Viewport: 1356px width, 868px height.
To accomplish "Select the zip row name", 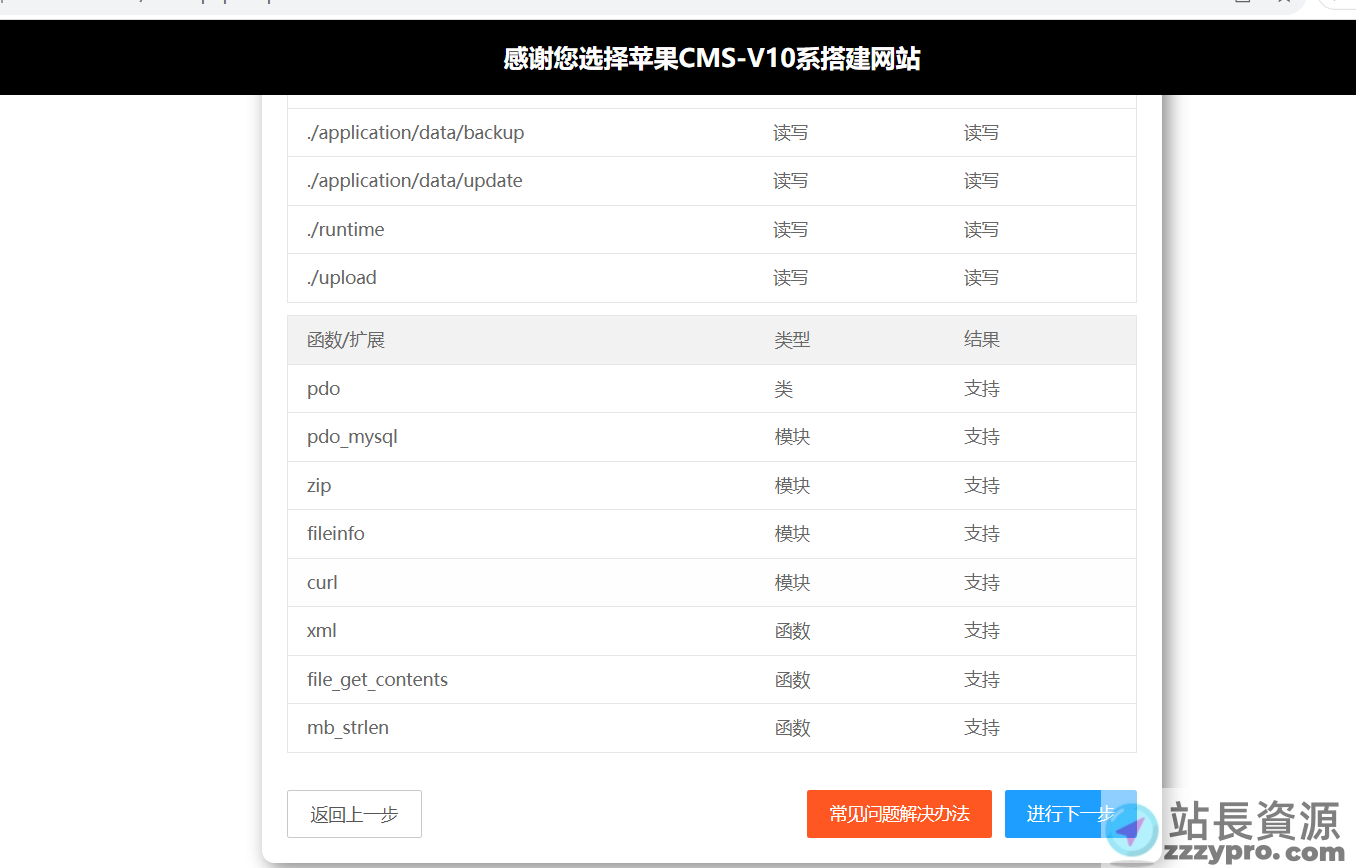I will point(319,486).
